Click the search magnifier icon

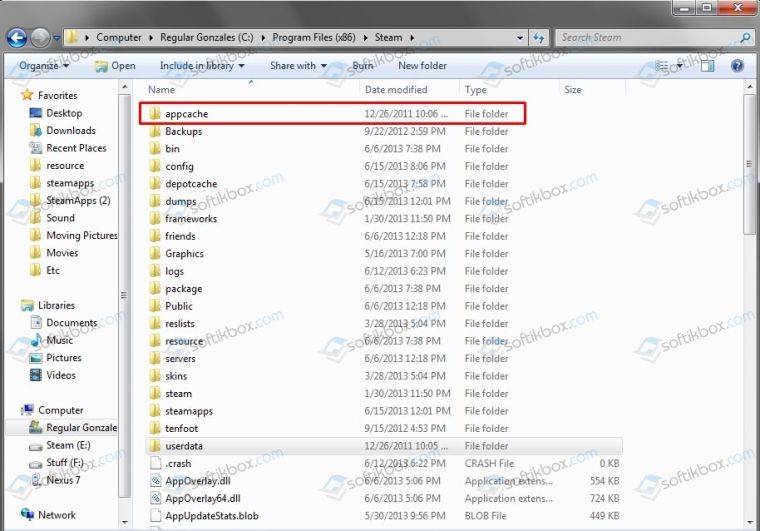tap(745, 37)
